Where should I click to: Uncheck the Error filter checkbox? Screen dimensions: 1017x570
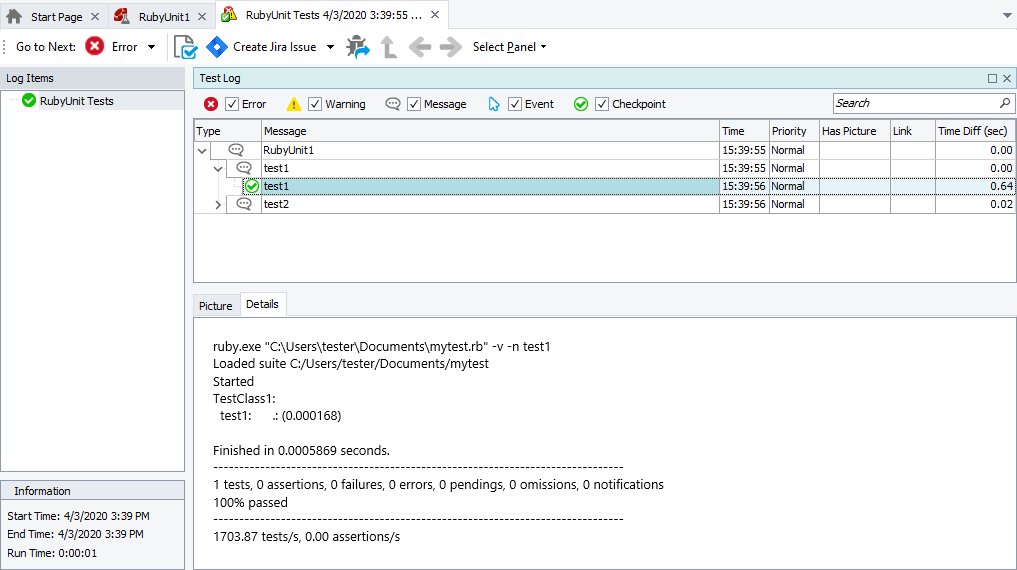[x=232, y=104]
